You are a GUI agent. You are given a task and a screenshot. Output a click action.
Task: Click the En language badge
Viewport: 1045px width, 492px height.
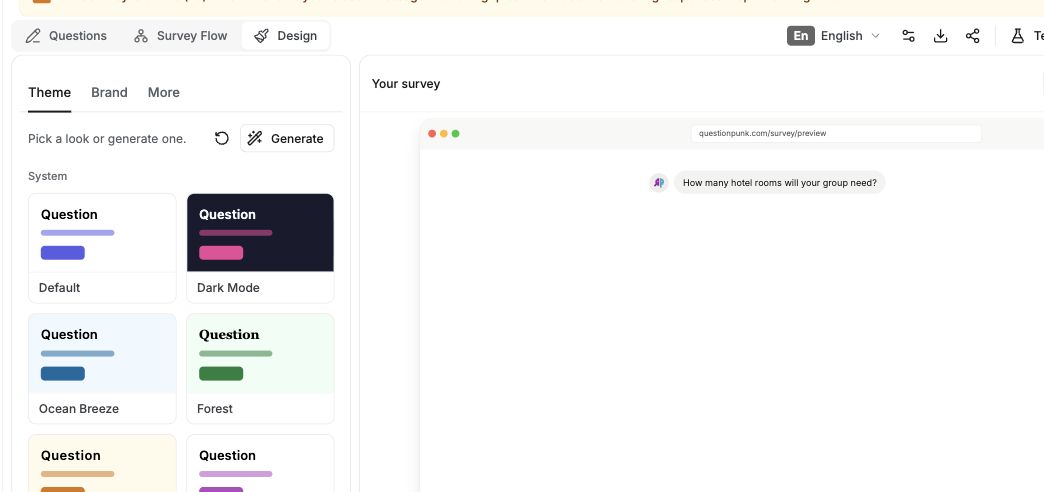coord(800,36)
